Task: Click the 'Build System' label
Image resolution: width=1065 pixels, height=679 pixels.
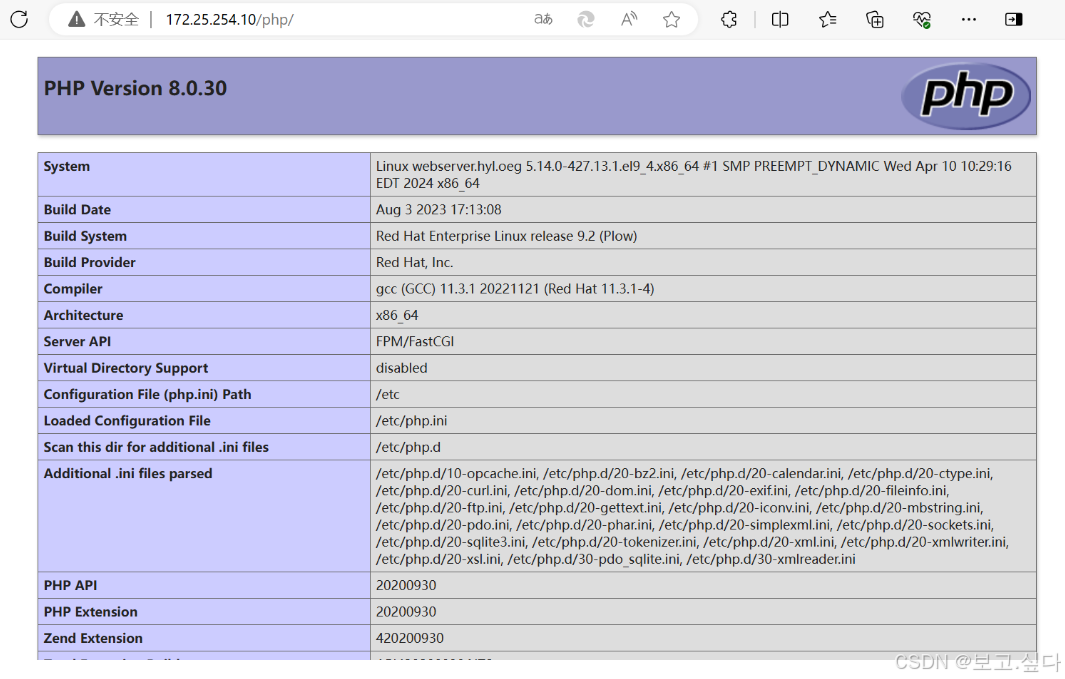Action: tap(86, 236)
